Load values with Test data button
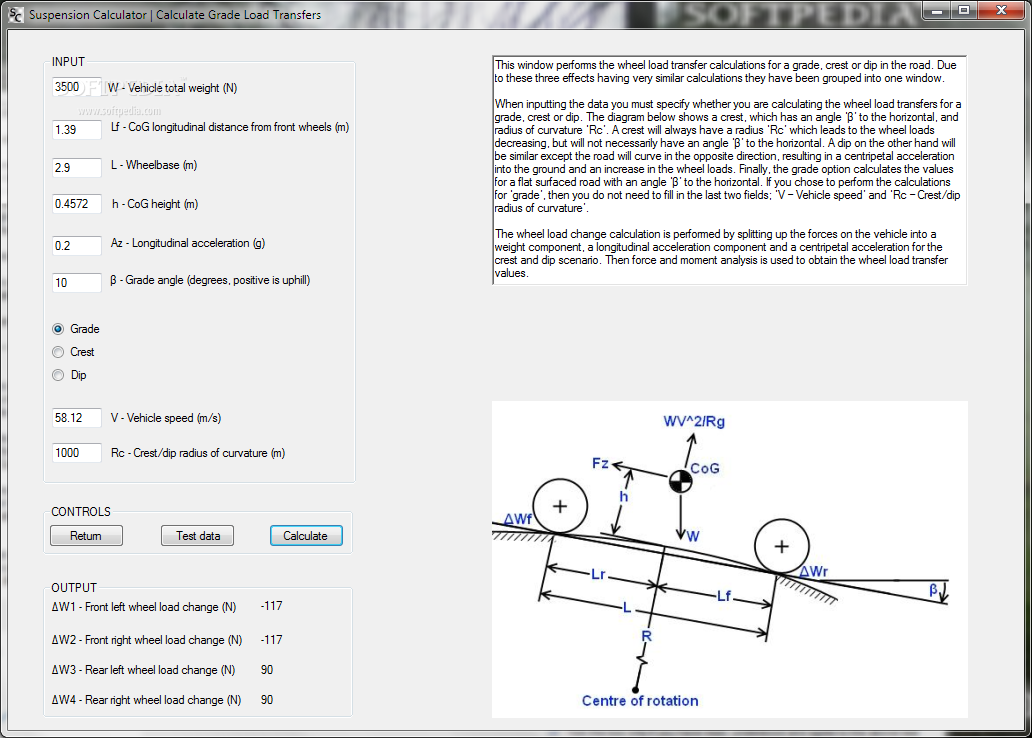 click(x=197, y=536)
